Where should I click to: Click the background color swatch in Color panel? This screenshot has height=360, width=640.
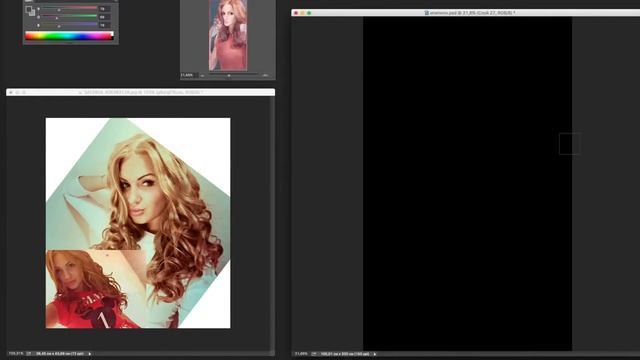click(x=32, y=12)
